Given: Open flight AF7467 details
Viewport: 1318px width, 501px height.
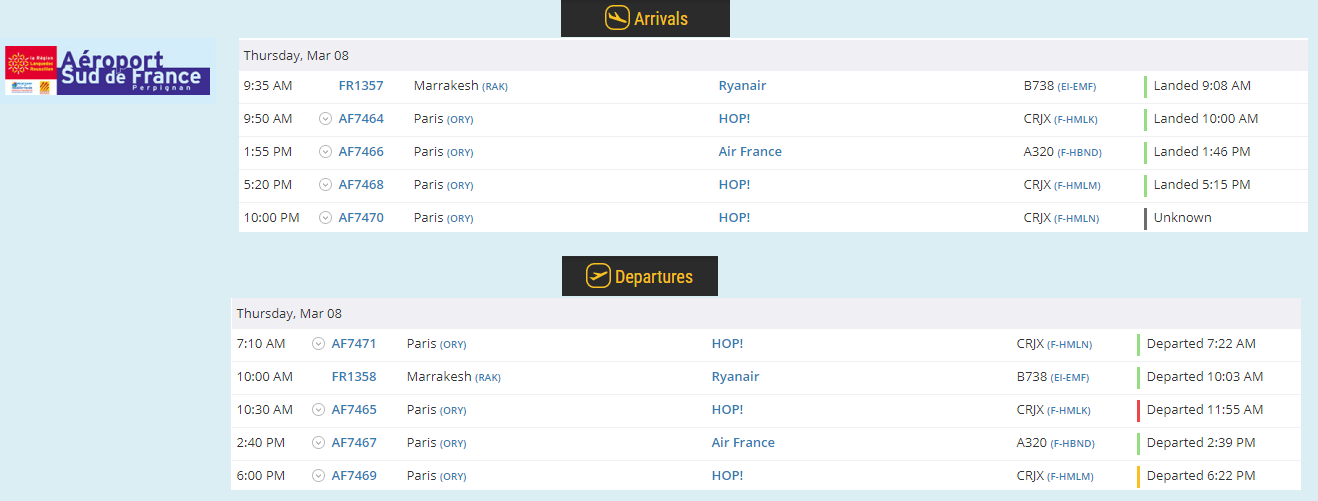Looking at the screenshot, I should tap(354, 443).
